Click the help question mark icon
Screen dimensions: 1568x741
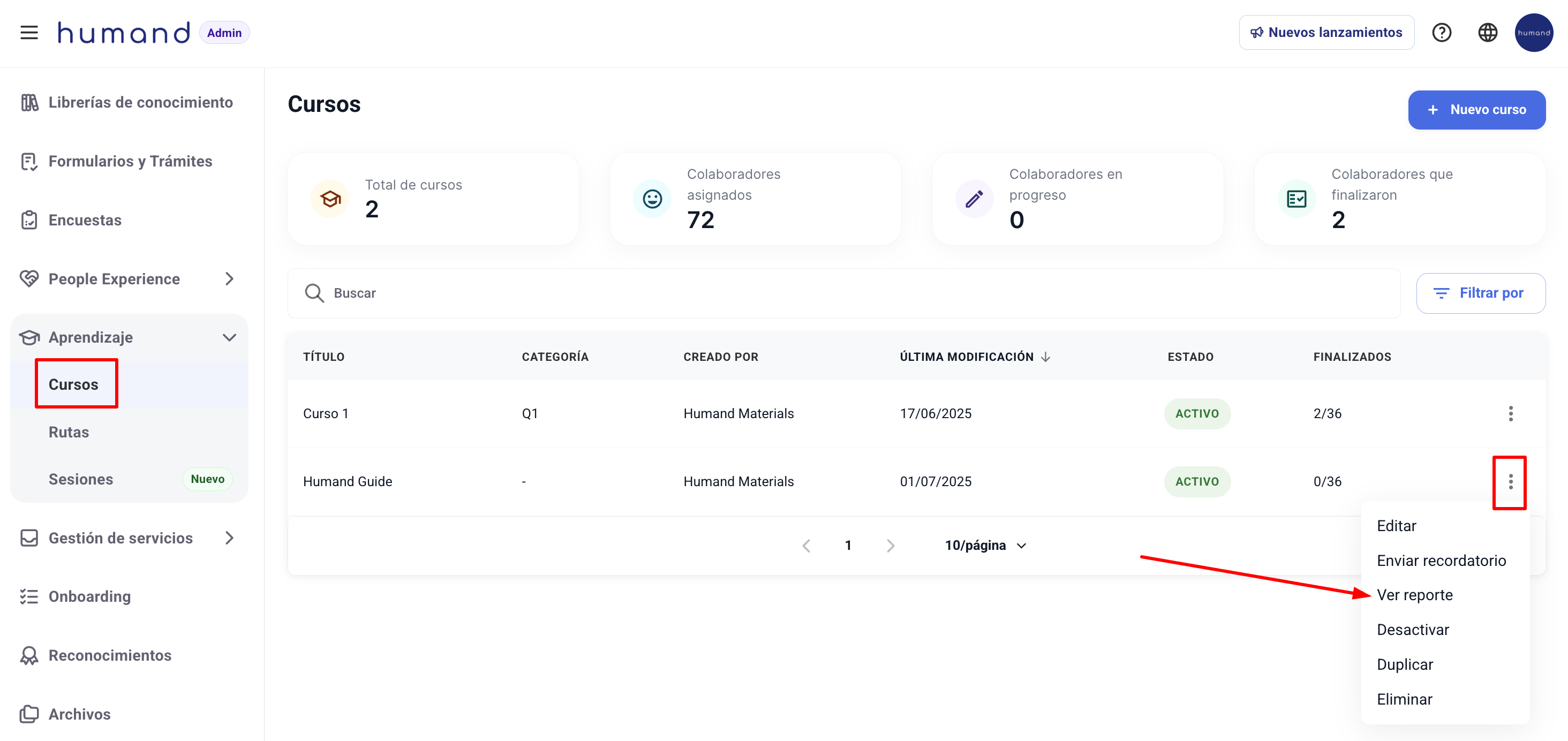(x=1442, y=32)
